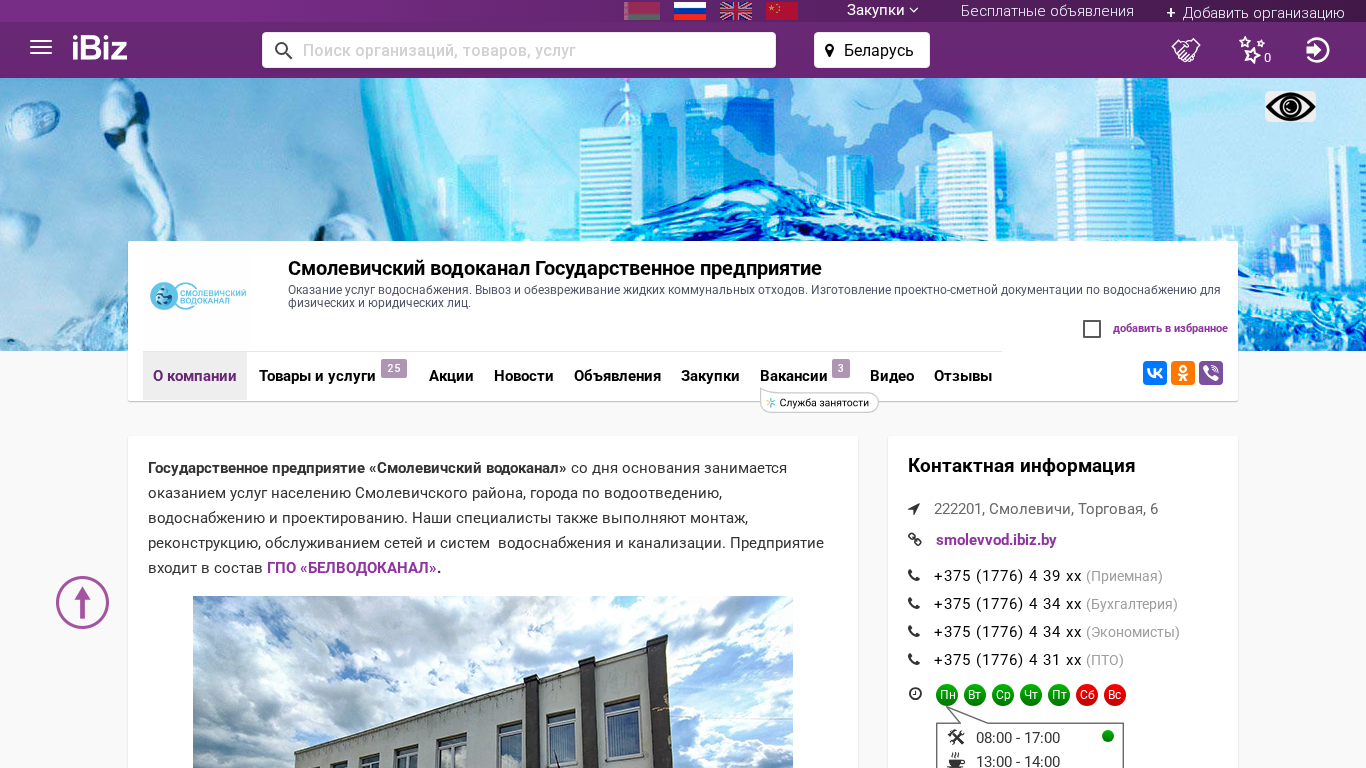Image resolution: width=1366 pixels, height=768 pixels.
Task: Click the address location arrow icon
Action: pyautogui.click(x=914, y=509)
